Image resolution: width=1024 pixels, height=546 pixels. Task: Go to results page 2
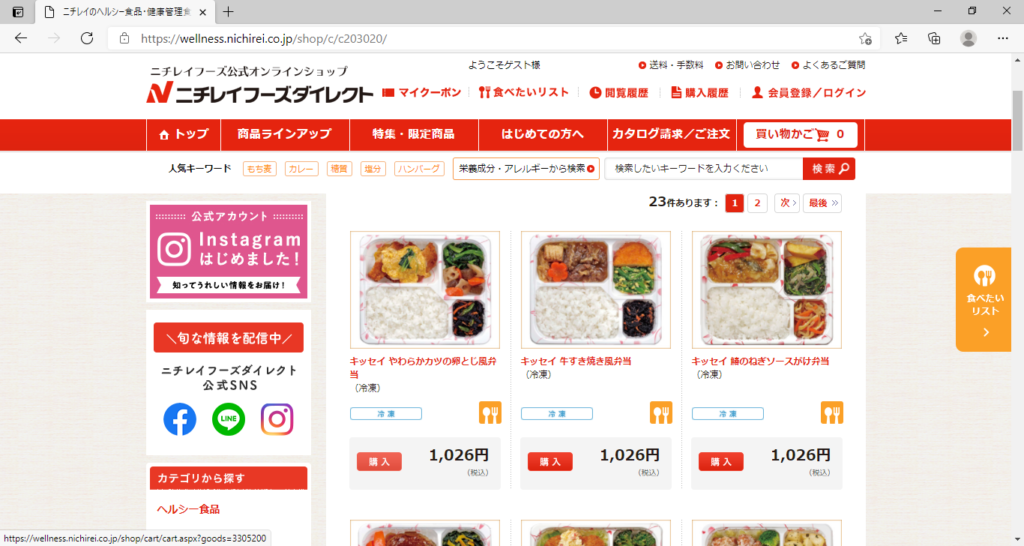[x=758, y=203]
